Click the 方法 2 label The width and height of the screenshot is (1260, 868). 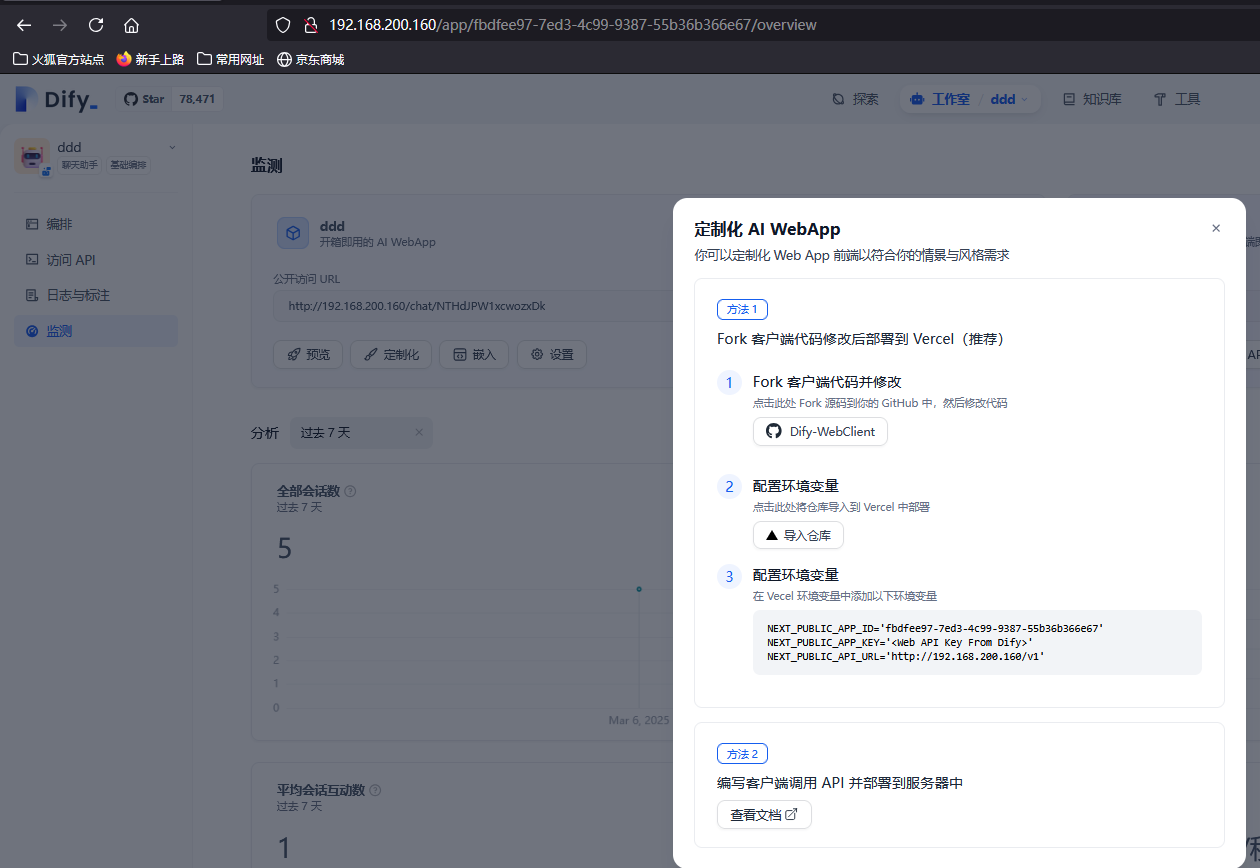point(742,754)
